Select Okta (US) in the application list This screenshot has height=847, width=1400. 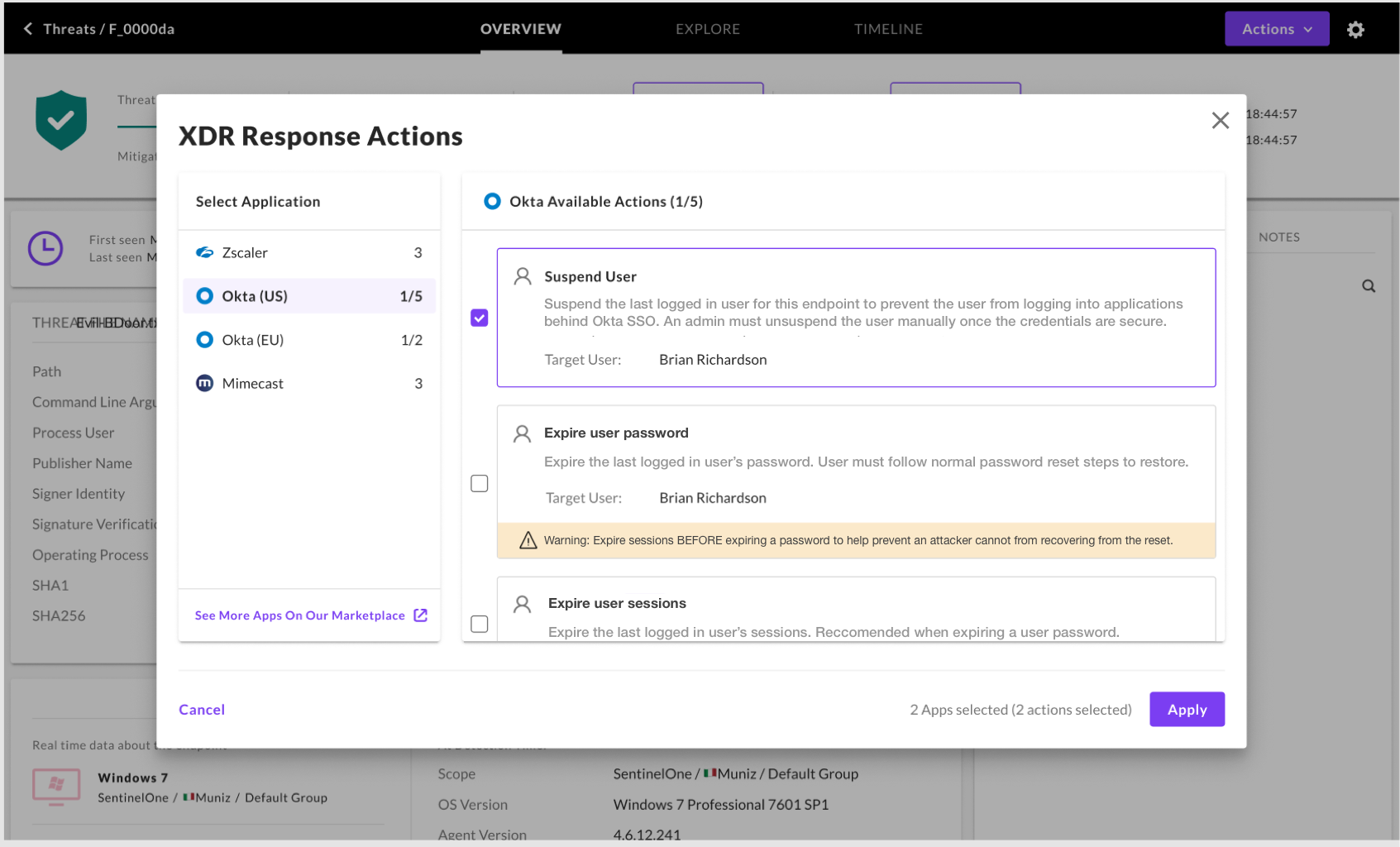309,296
